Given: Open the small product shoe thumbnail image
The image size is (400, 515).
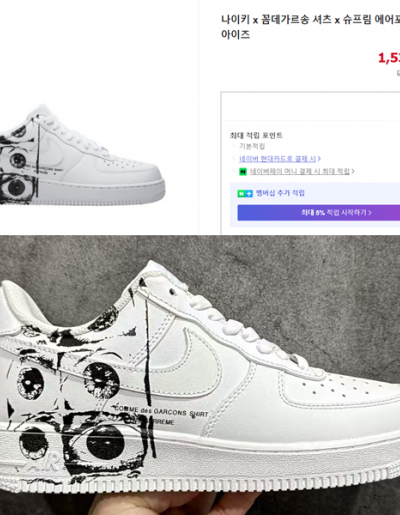Looking at the screenshot, I should pyautogui.click(x=82, y=155).
